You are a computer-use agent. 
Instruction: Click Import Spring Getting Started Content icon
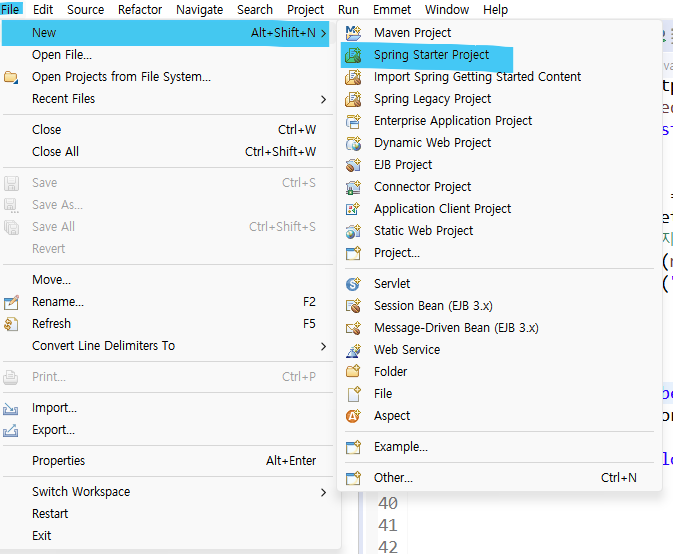tap(353, 77)
